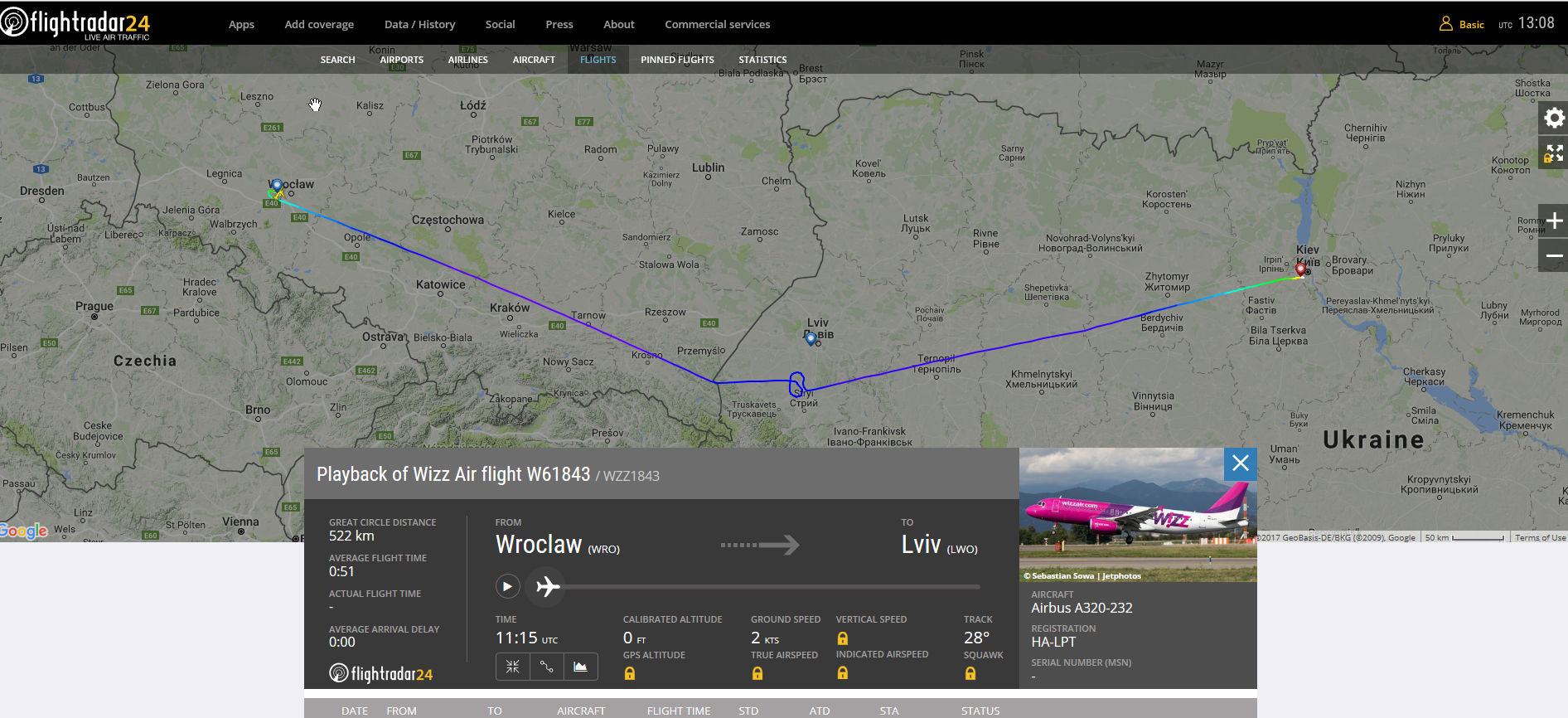
Task: Switch to the Airports tab
Action: point(401,60)
